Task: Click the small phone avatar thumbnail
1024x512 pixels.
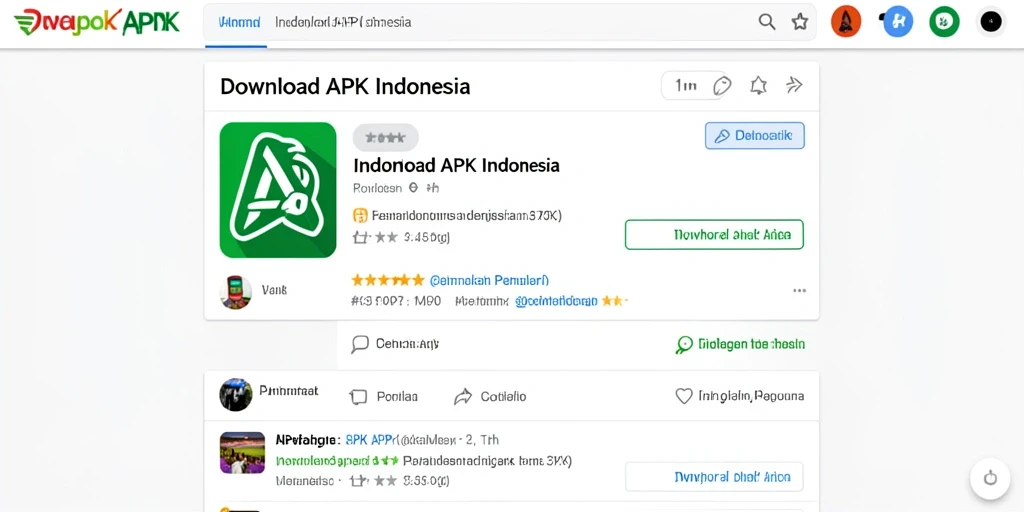Action: (x=236, y=291)
